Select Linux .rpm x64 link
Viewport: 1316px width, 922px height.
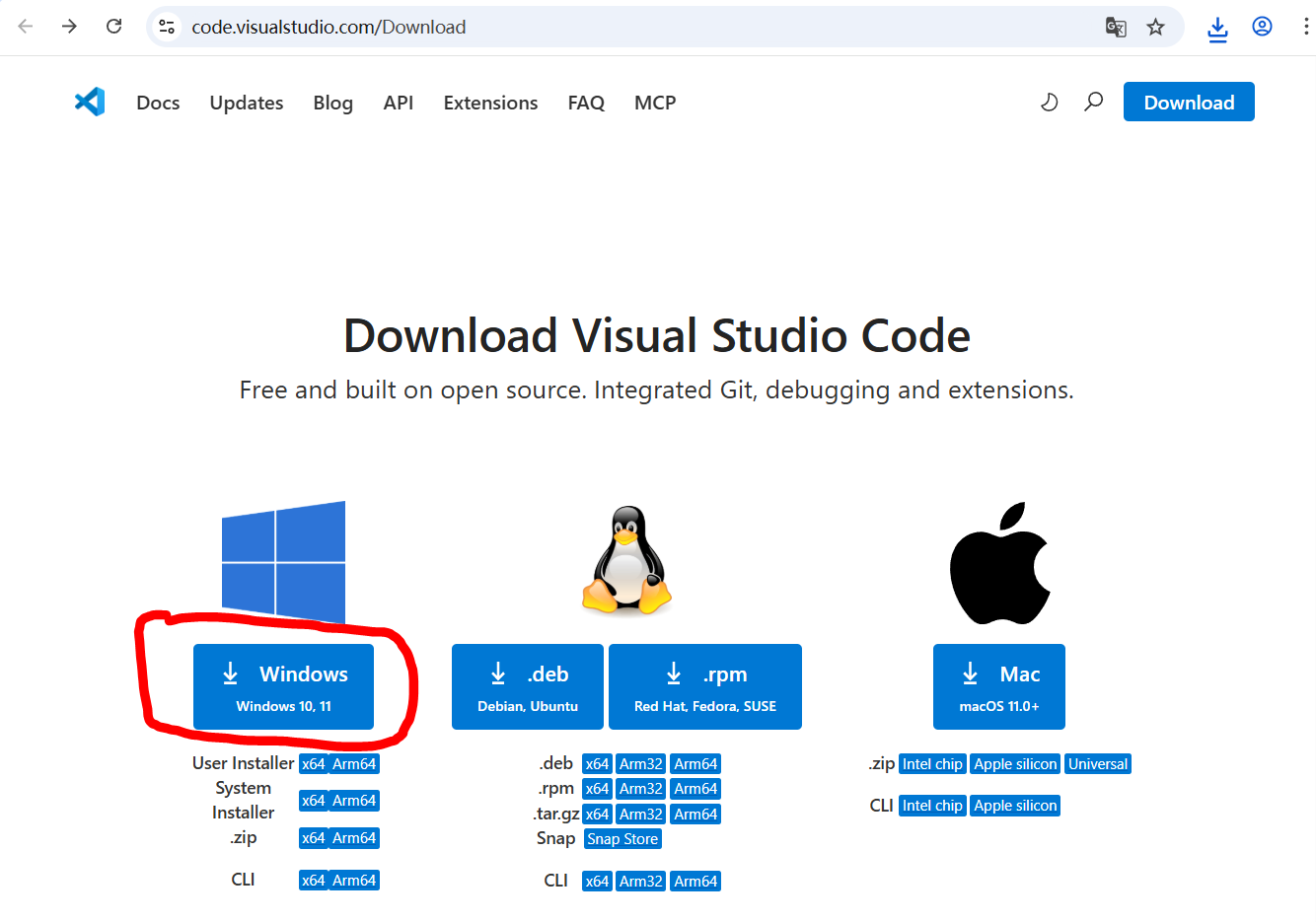click(x=597, y=789)
